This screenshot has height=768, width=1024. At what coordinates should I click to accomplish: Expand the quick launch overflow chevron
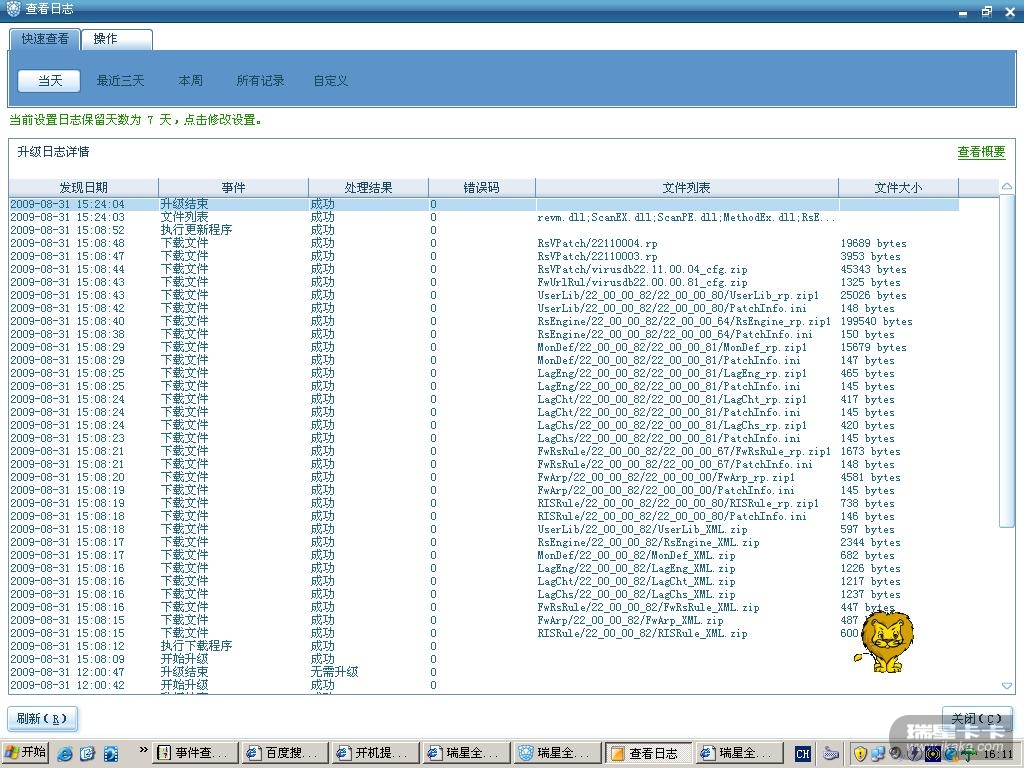[143, 749]
